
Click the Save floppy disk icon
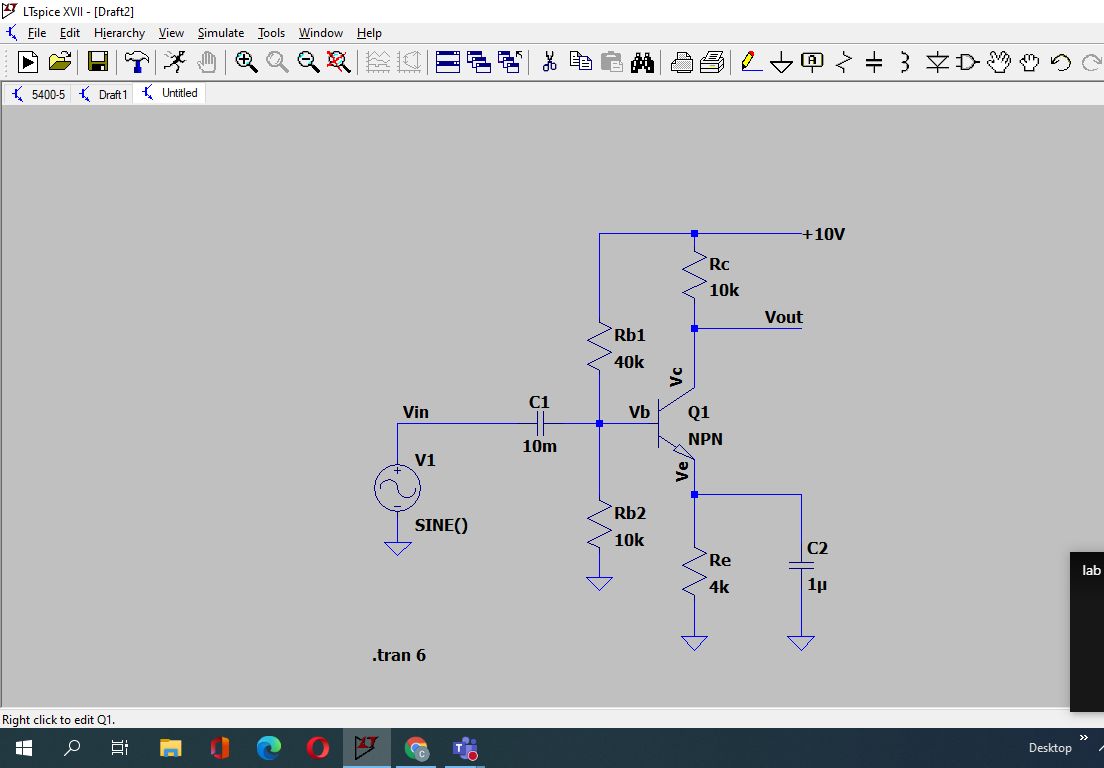click(98, 62)
